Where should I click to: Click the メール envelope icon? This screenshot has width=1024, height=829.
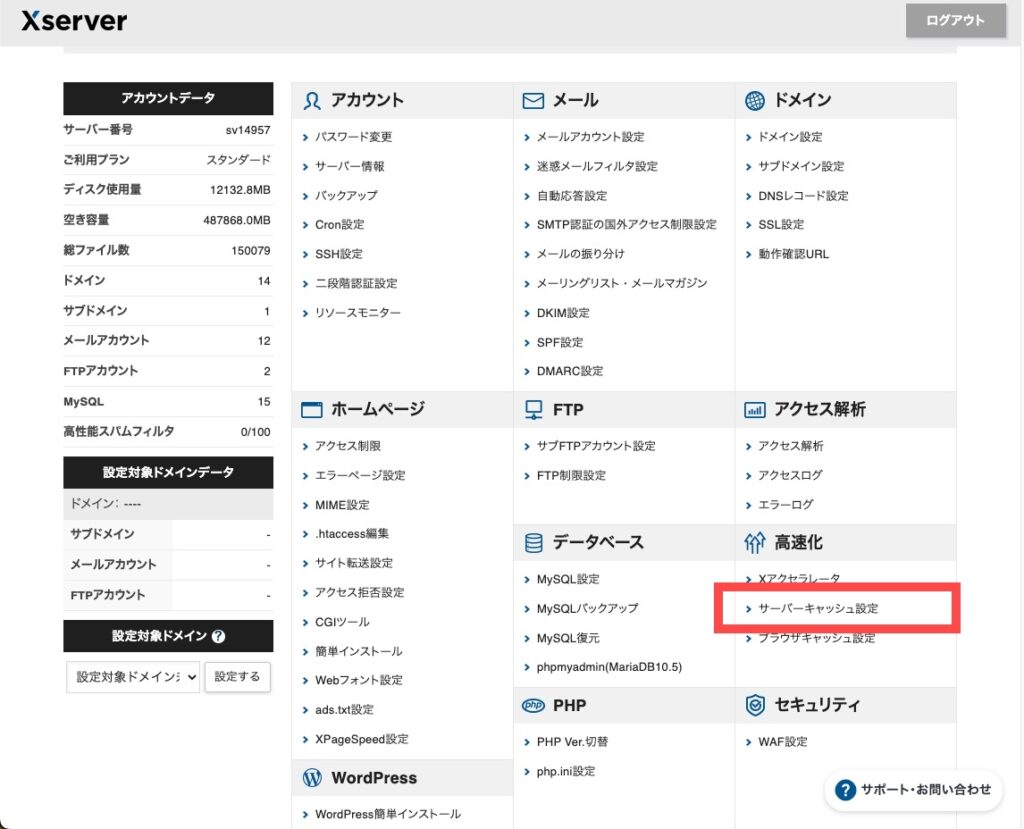pos(533,101)
